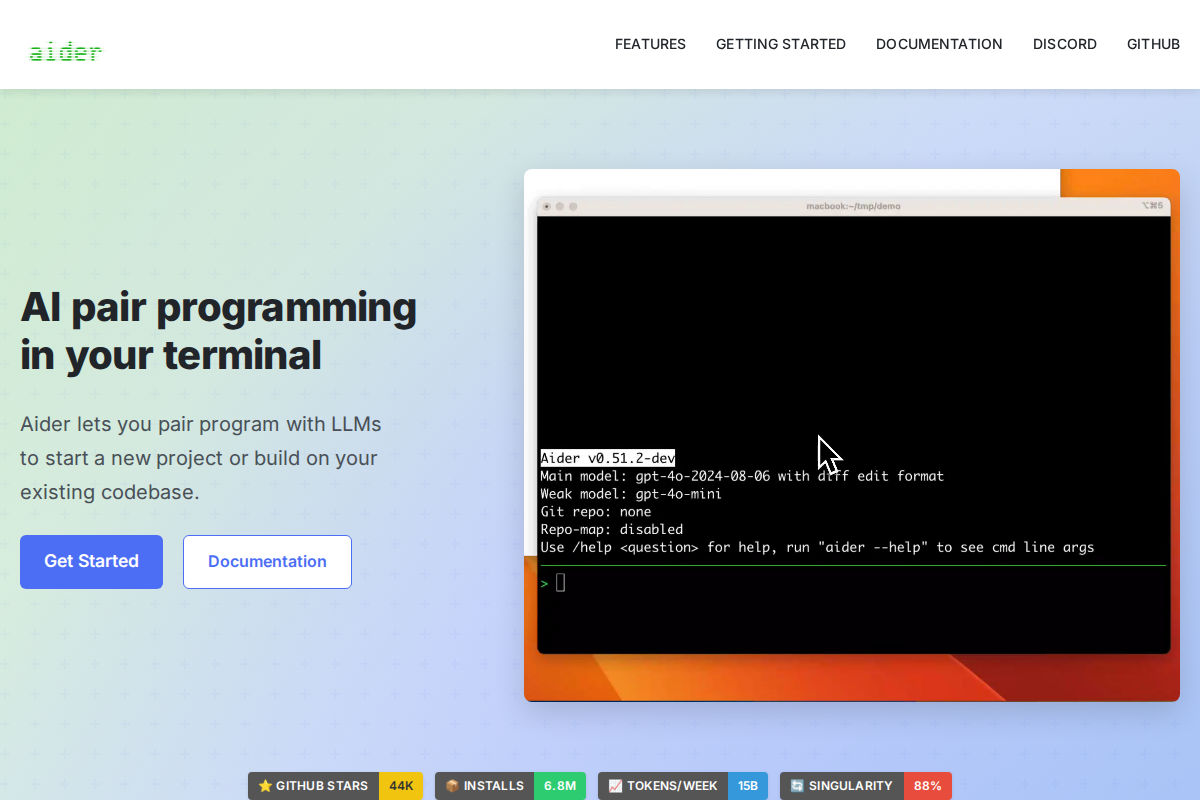
Task: Click the chart icon in Tokens/Week badge
Action: [x=615, y=786]
